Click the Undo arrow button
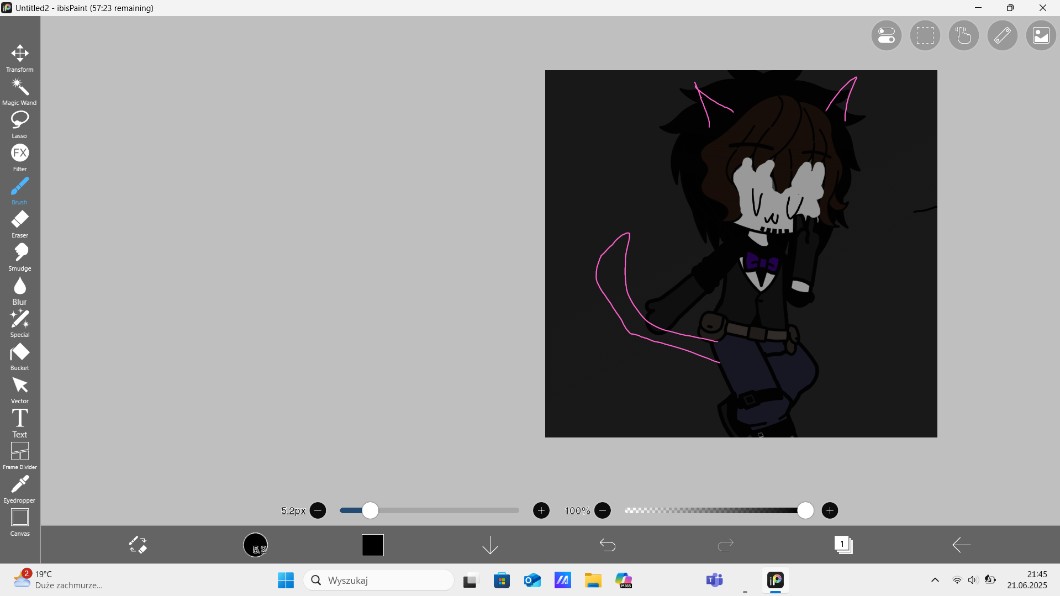The height and width of the screenshot is (596, 1060). pyautogui.click(x=607, y=545)
